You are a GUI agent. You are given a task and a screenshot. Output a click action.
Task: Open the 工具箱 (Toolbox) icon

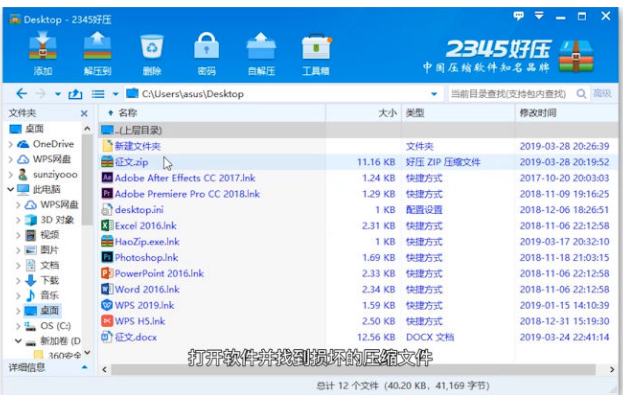[316, 53]
